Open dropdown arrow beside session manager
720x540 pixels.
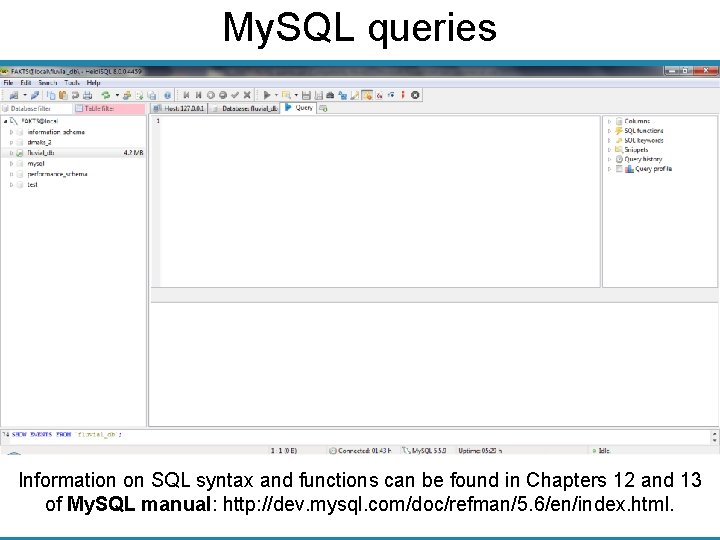coord(25,95)
